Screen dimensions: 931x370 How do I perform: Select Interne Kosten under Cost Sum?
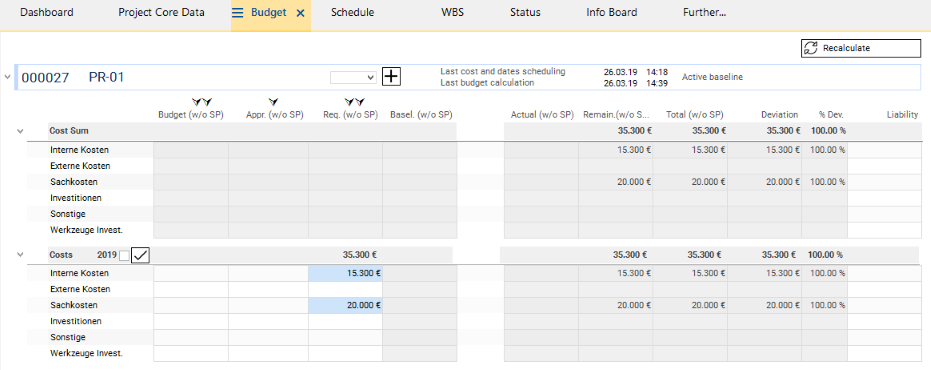pos(80,150)
